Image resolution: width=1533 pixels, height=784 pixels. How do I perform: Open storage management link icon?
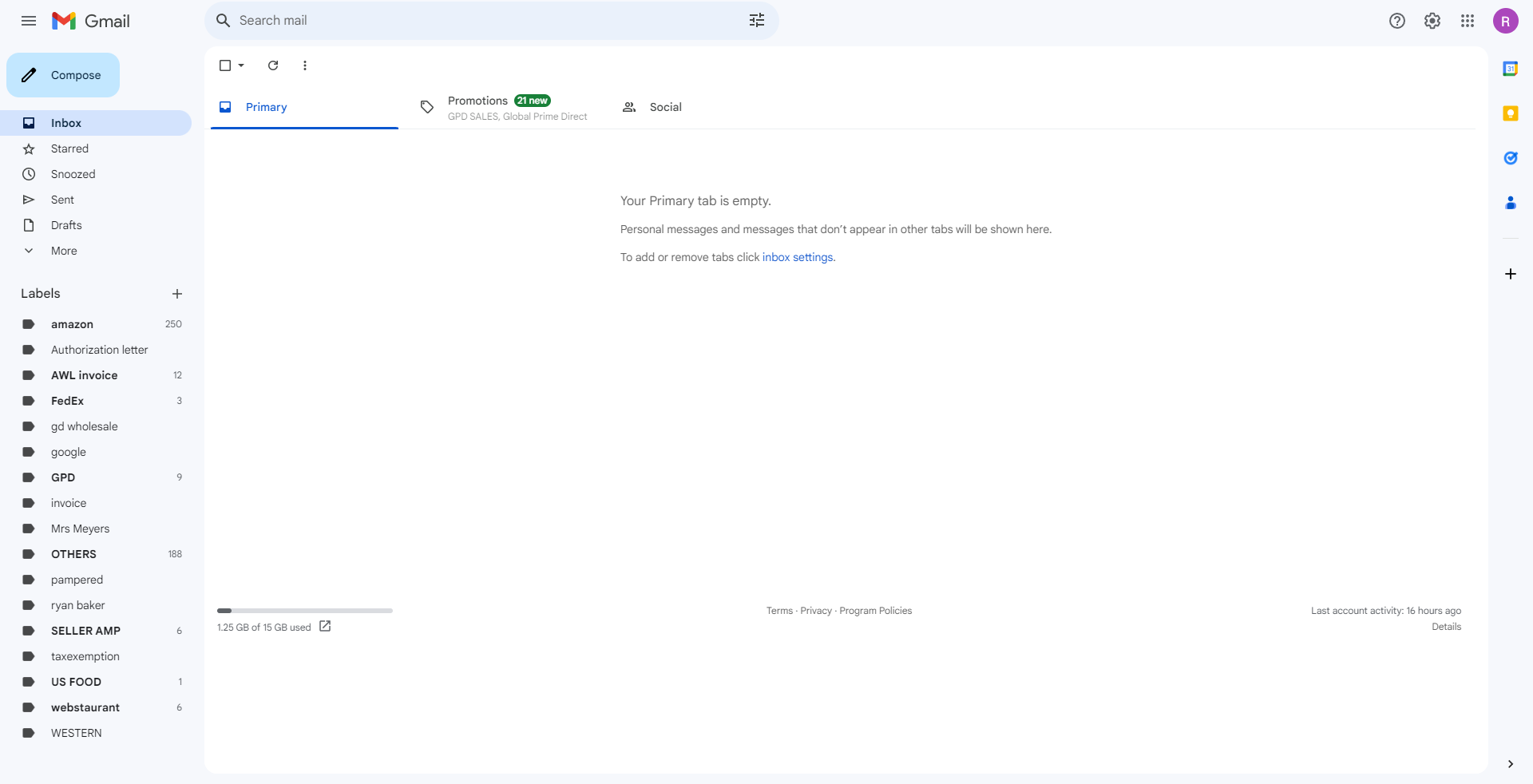tap(325, 626)
